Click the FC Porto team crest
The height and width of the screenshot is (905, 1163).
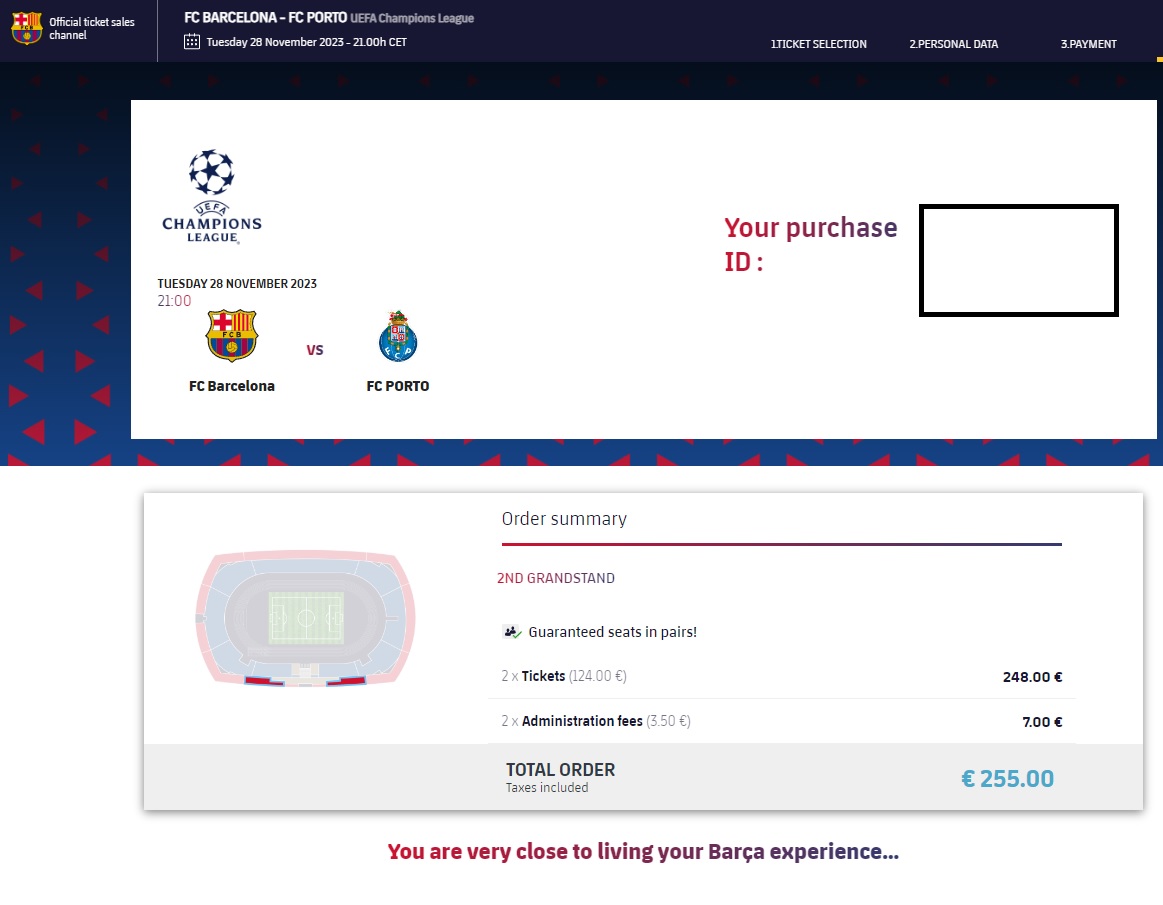pos(398,336)
